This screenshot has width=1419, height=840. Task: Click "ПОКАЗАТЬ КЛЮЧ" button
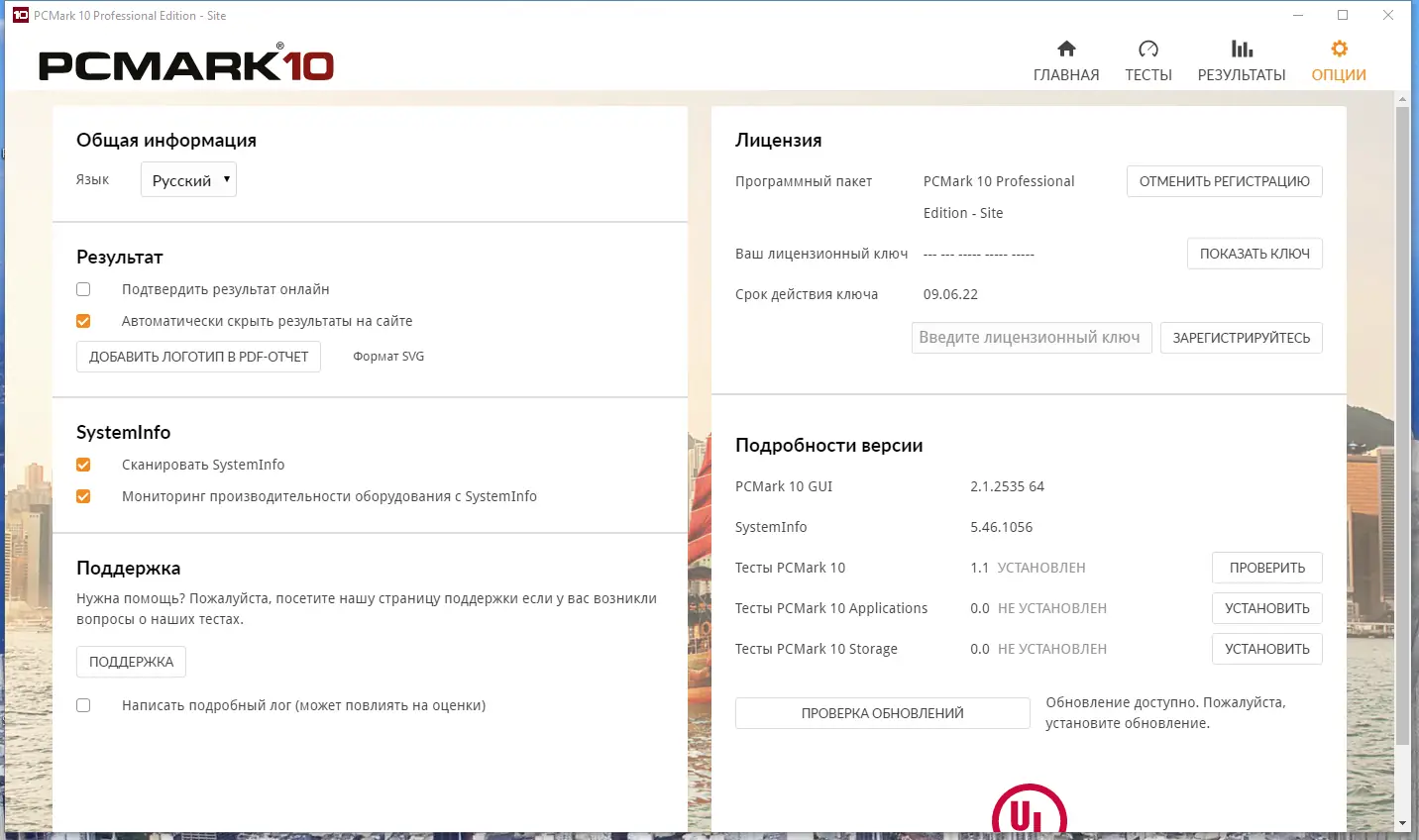click(1255, 254)
